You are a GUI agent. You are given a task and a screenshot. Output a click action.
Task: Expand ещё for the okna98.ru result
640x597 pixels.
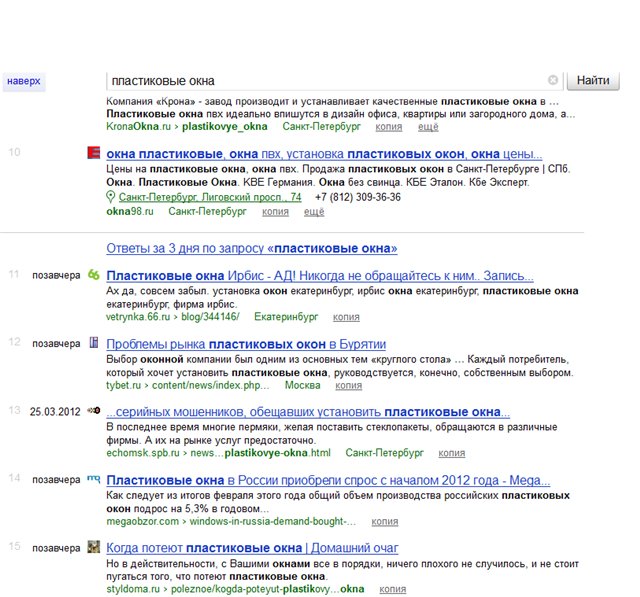click(x=314, y=212)
